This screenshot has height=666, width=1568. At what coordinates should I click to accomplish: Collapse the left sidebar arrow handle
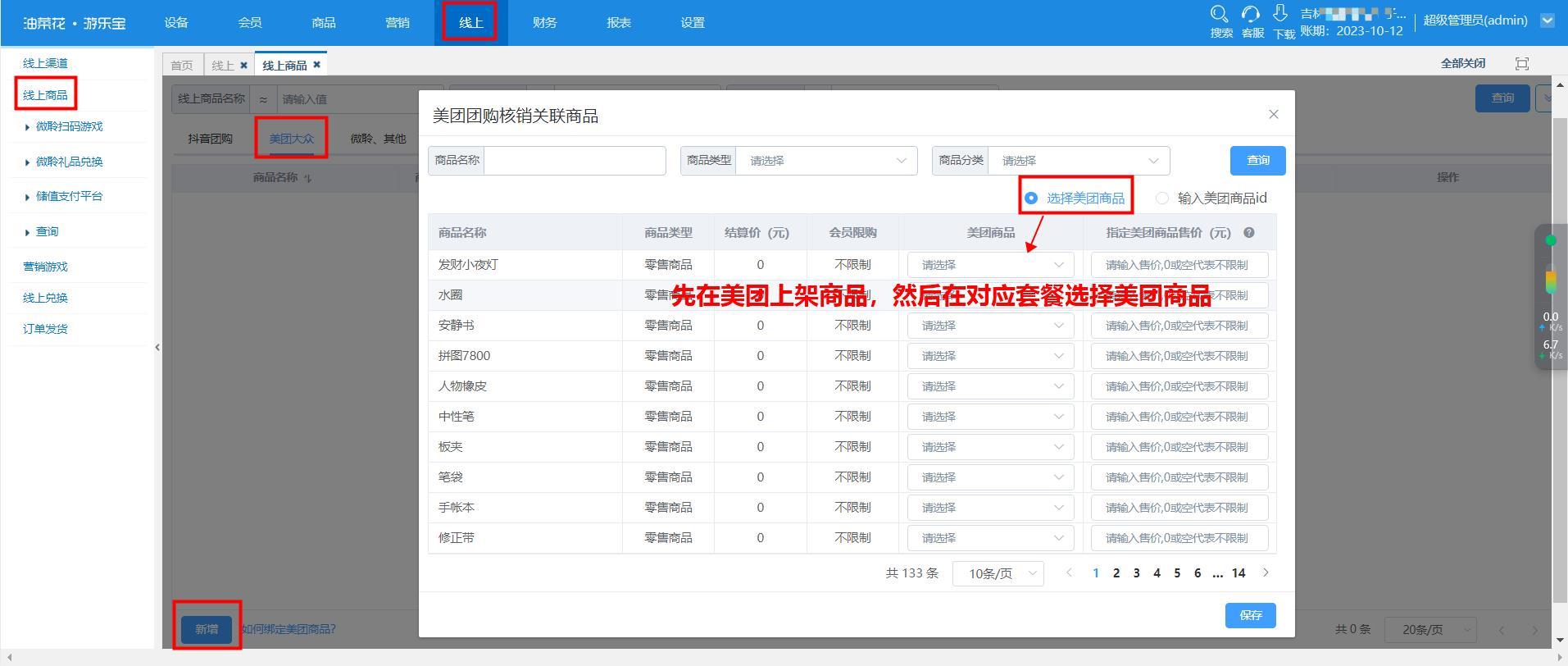pyautogui.click(x=157, y=347)
